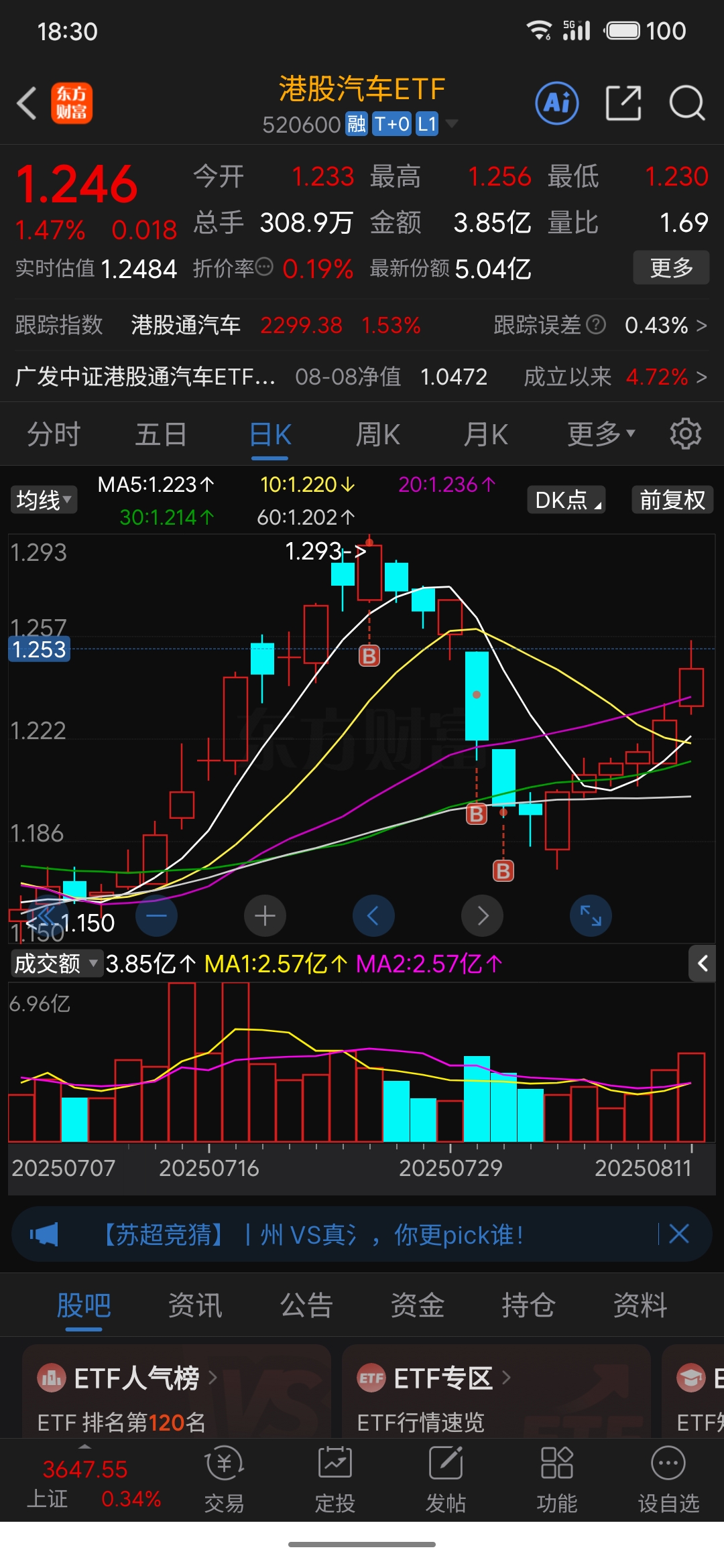This screenshot has height=1568, width=724.
Task: Open ETF专区 card
Action: click(x=497, y=1391)
